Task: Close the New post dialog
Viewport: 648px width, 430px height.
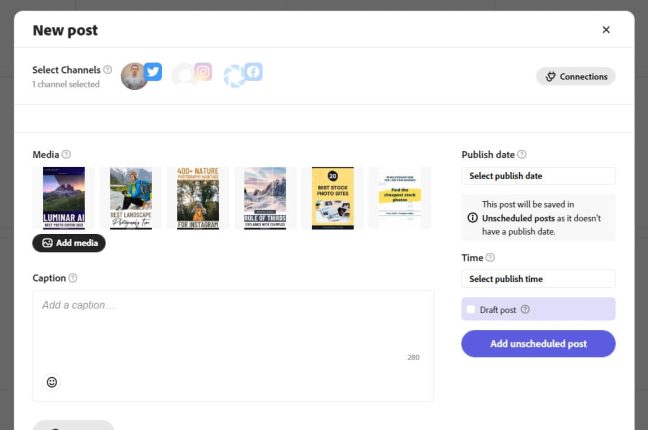Action: pos(606,30)
